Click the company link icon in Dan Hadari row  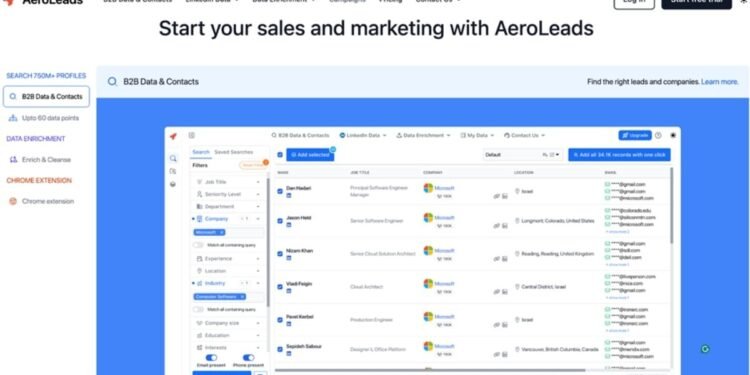[x=496, y=197]
